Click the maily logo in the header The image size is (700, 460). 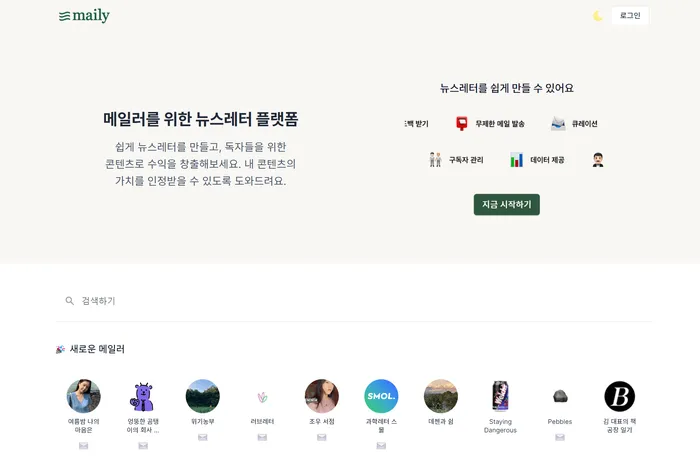(84, 16)
